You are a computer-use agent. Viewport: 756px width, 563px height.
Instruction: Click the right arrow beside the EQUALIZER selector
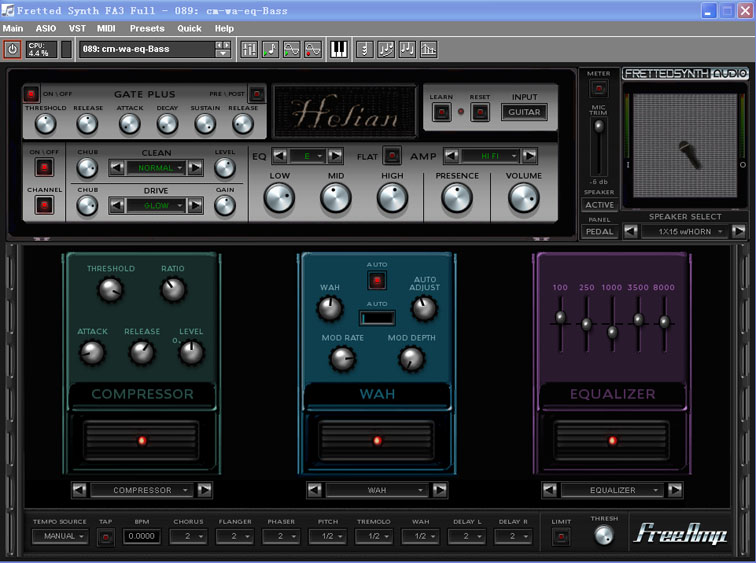coord(675,490)
